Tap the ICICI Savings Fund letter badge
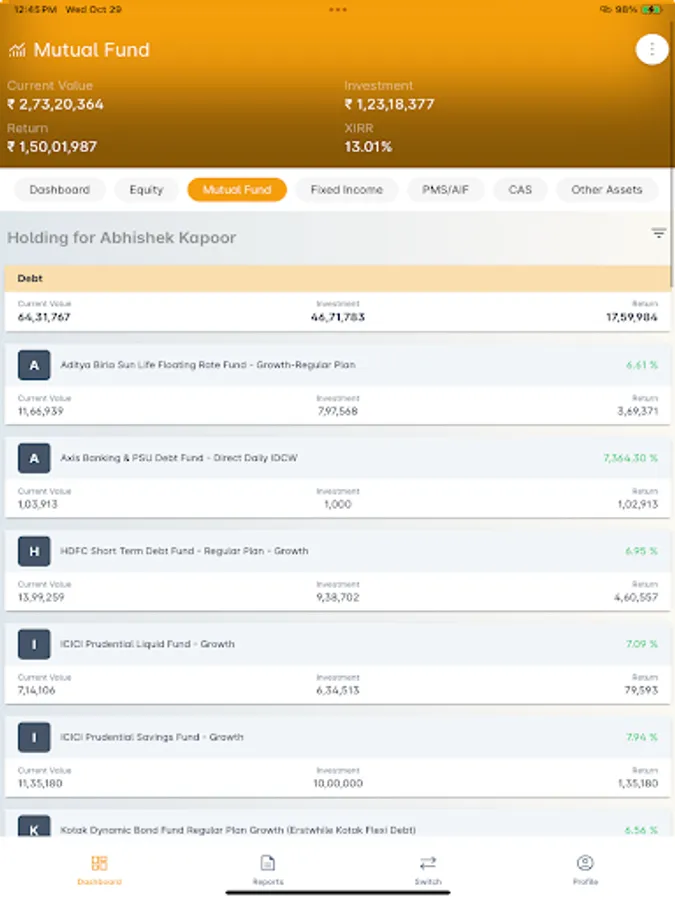 34,737
